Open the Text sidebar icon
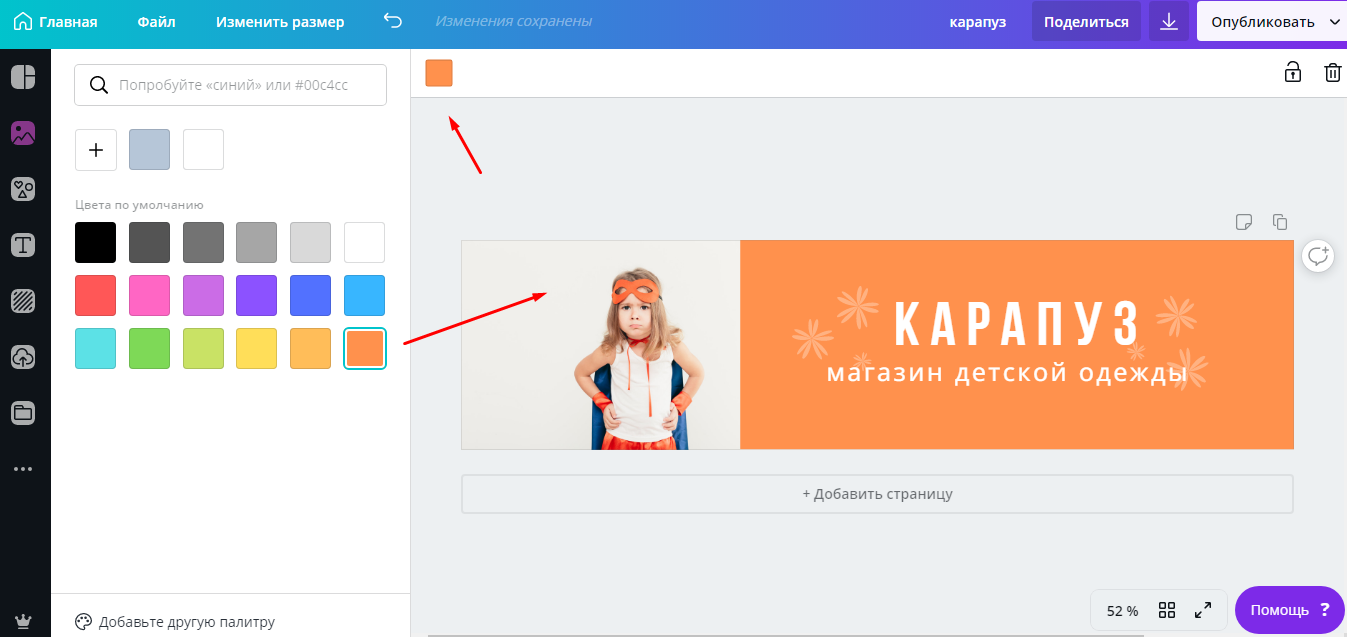Viewport: 1347px width, 637px height. tap(23, 245)
